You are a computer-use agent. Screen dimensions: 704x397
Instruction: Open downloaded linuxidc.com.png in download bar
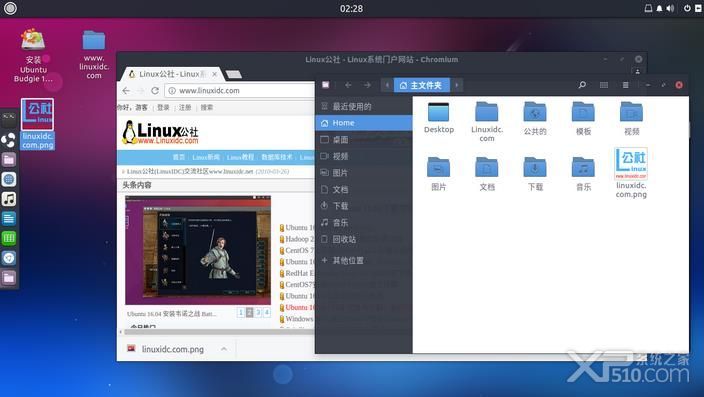coord(166,349)
